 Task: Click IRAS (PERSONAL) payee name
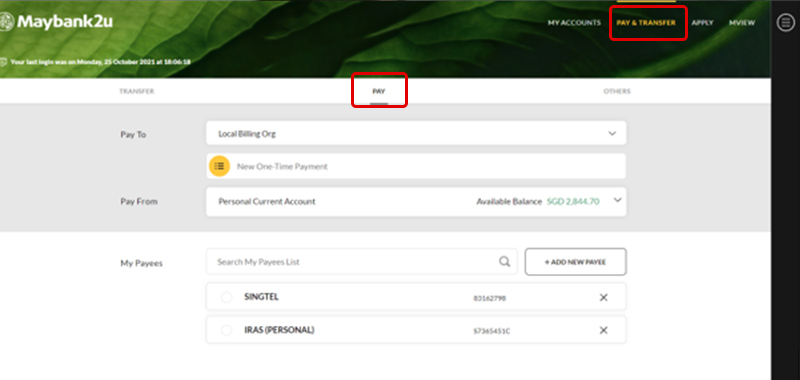tap(279, 330)
